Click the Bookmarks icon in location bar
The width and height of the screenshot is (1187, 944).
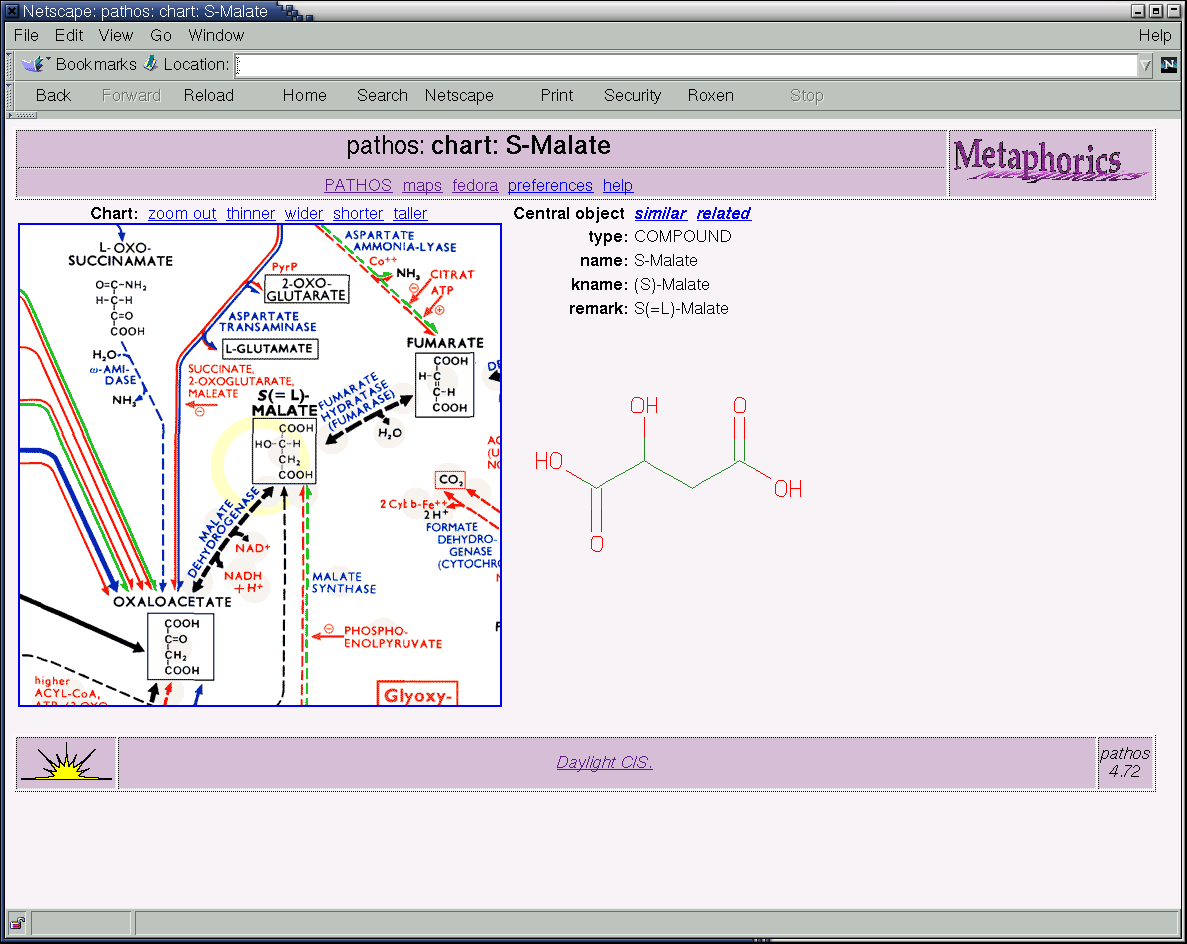coord(35,64)
